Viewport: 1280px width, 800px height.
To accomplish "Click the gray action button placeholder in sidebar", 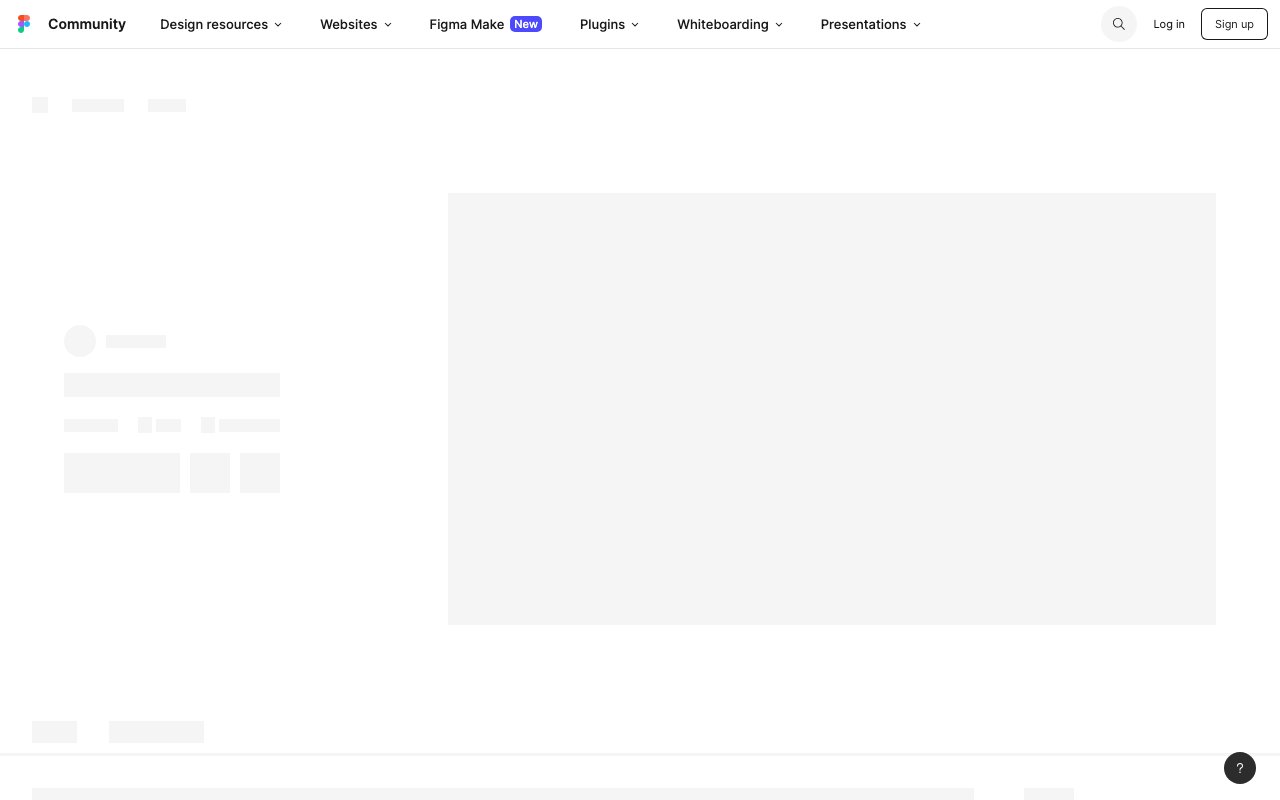I will tap(122, 472).
